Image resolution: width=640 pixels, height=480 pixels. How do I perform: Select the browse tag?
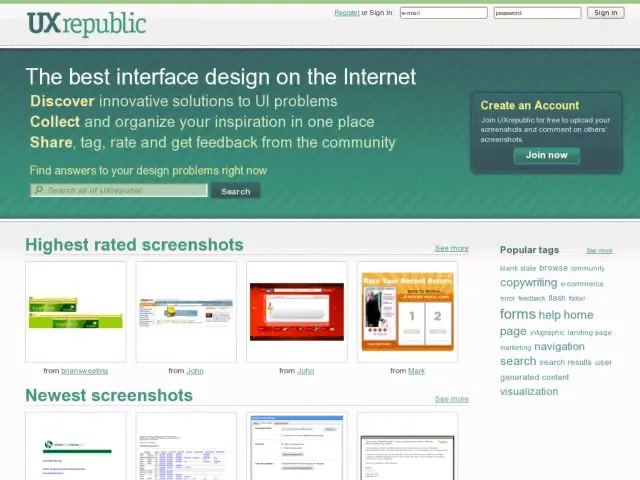553,268
